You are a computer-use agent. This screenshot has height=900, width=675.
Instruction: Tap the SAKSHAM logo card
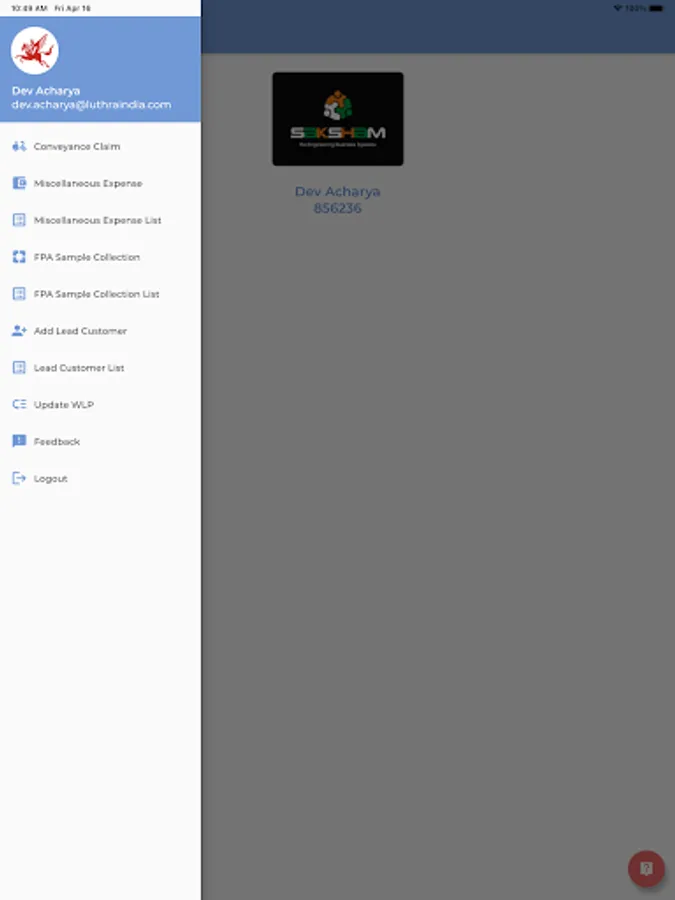338,119
